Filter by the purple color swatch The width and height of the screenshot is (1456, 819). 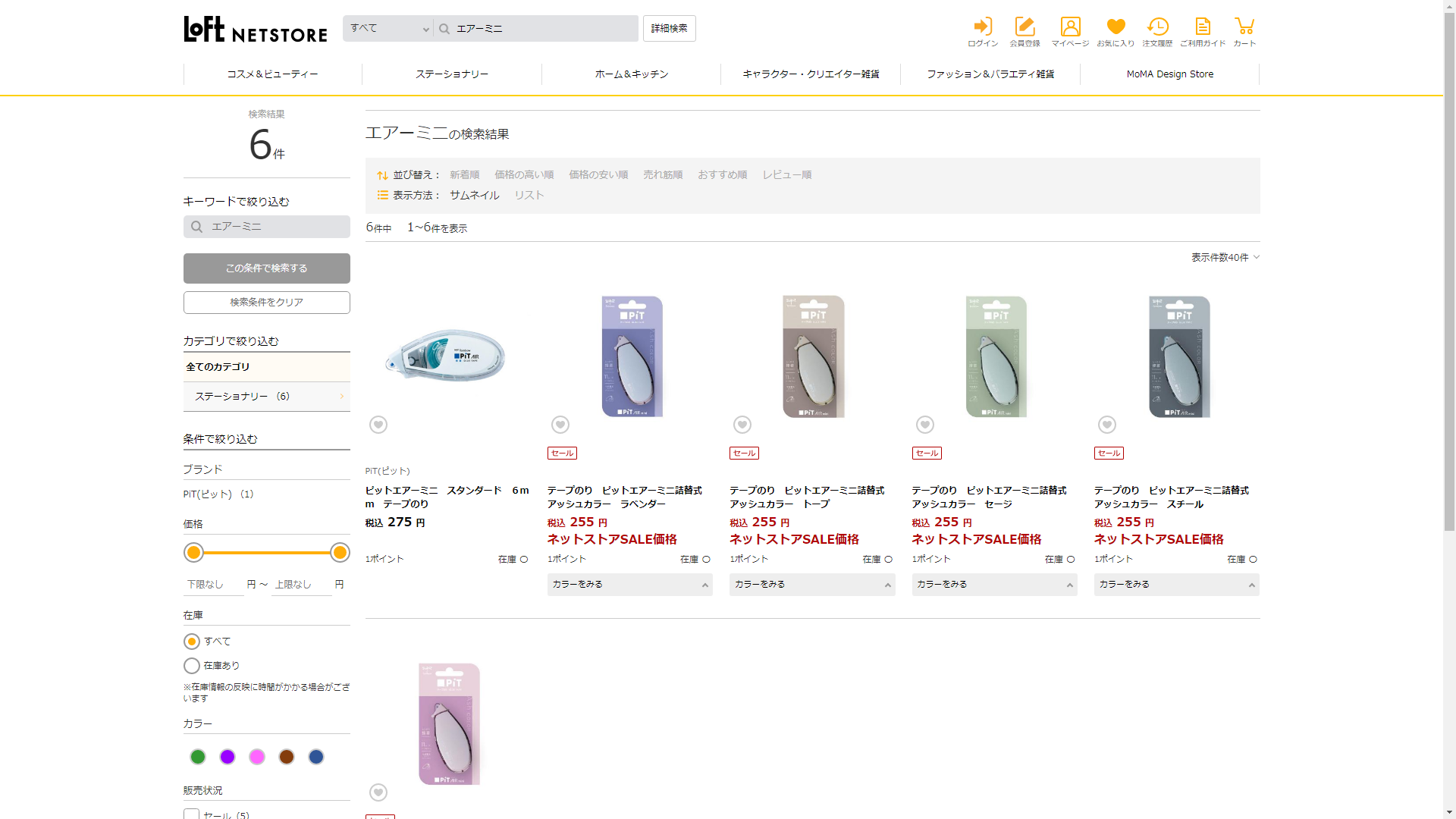click(227, 757)
